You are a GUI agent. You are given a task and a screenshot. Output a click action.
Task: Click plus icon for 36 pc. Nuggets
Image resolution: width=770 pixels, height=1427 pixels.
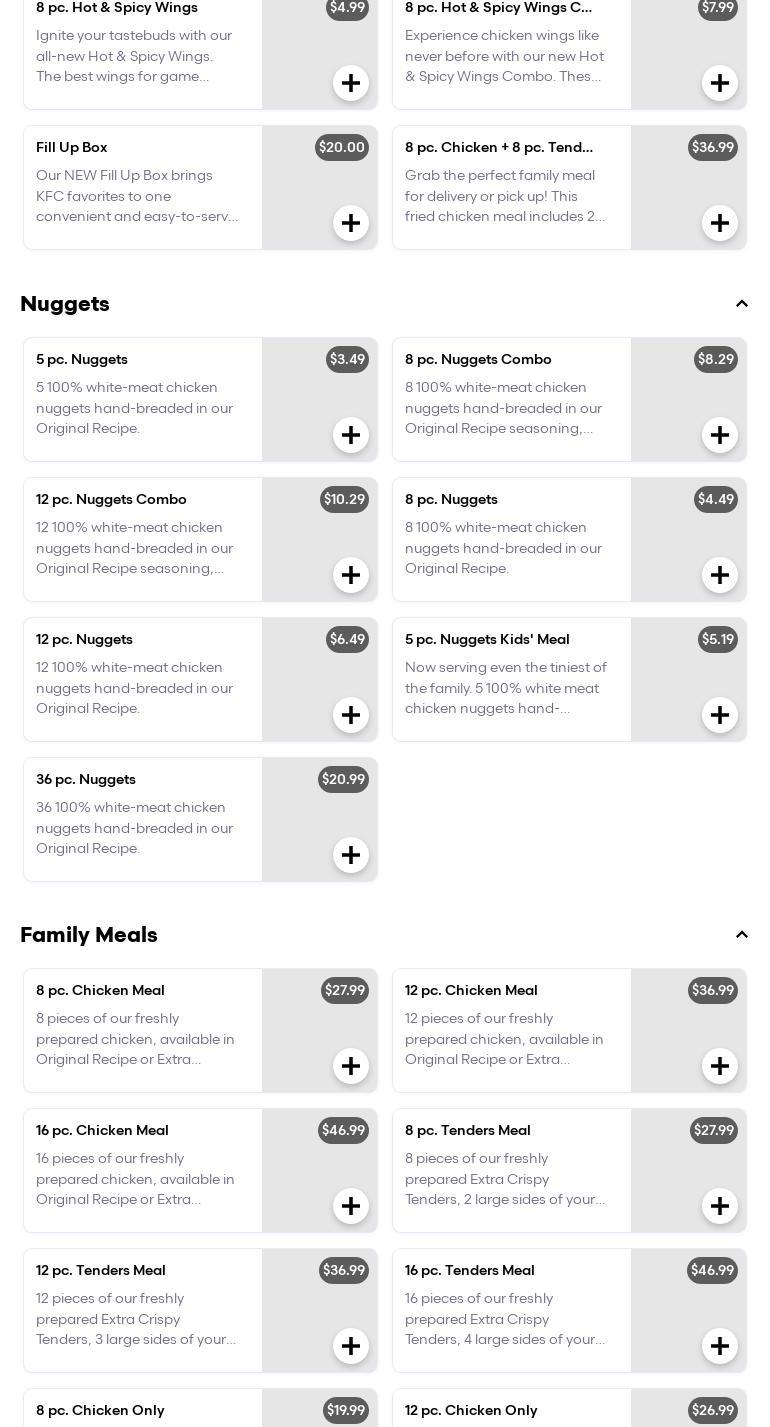[351, 855]
